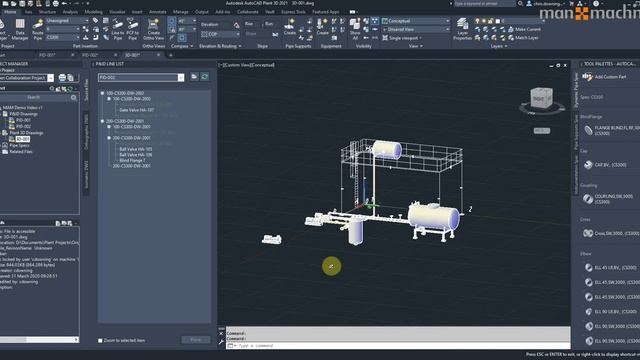Click Add Custom Part in tool palette
The image size is (640, 360).
pos(604,77)
